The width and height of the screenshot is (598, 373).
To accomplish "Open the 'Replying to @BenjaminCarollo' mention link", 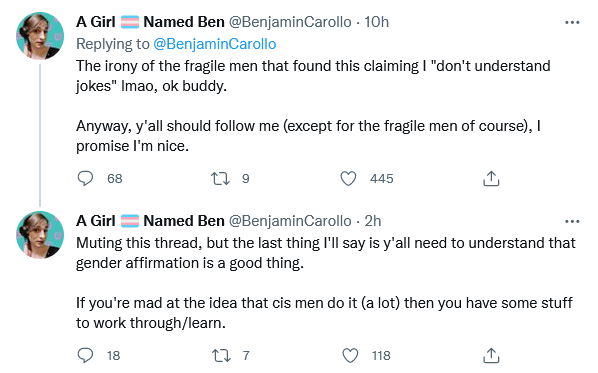I will coord(215,44).
